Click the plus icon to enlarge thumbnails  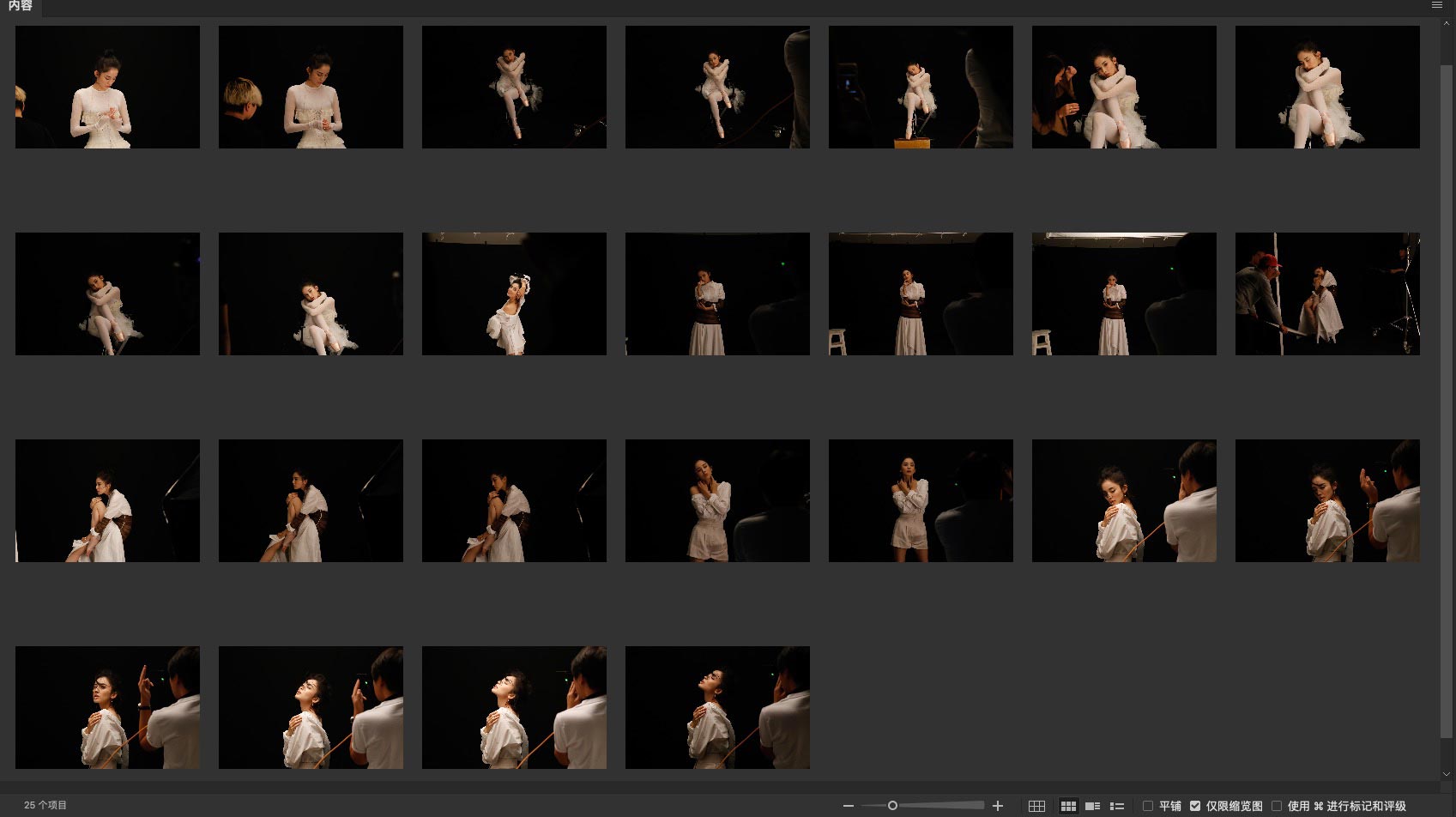pyautogui.click(x=997, y=806)
